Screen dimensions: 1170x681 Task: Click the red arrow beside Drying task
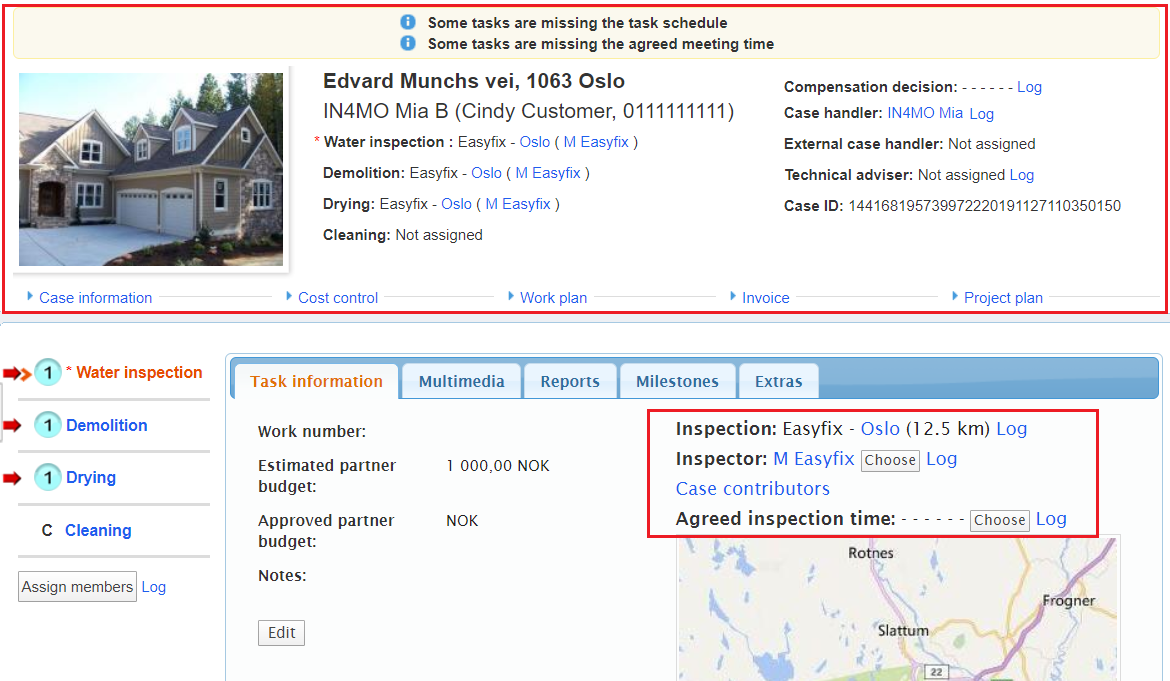pyautogui.click(x=12, y=478)
